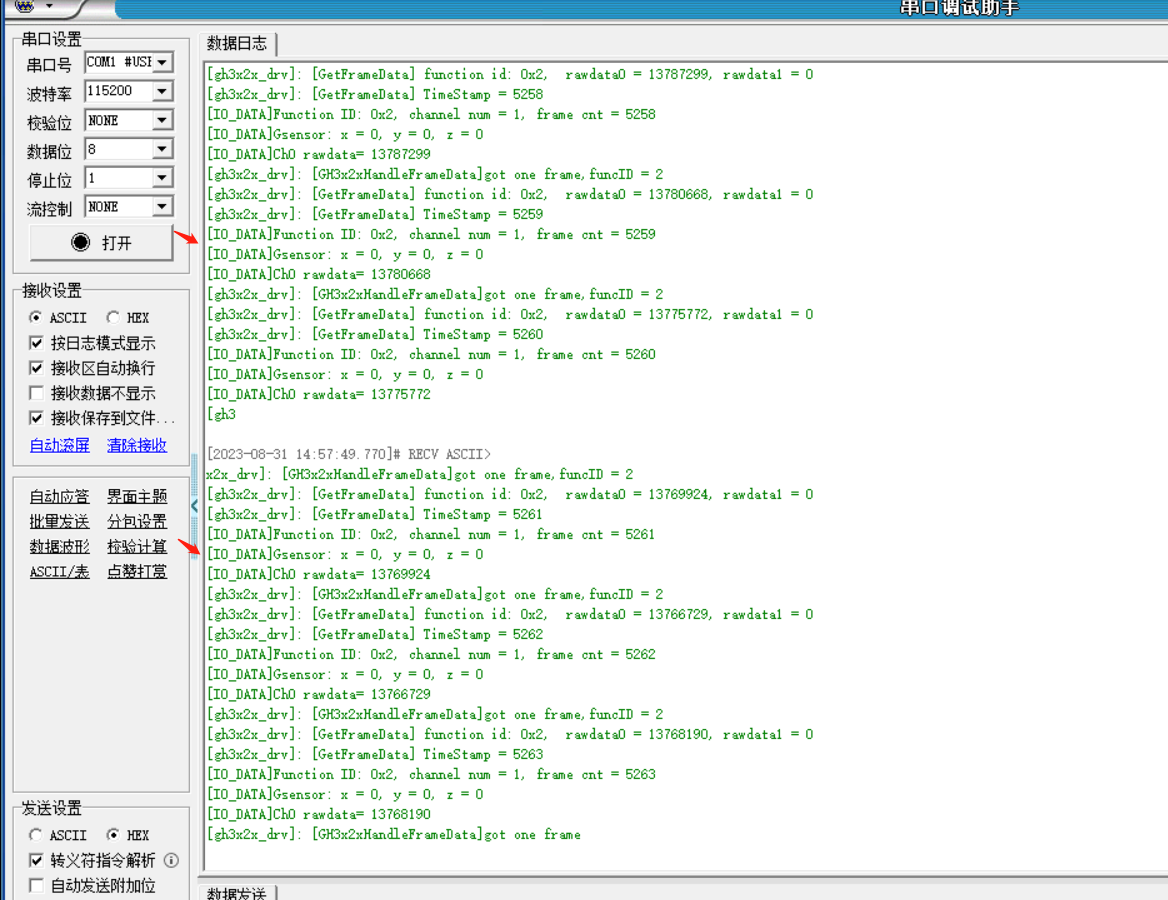Toggle the 按日志模式显示 checkbox
1168x900 pixels.
coord(37,343)
